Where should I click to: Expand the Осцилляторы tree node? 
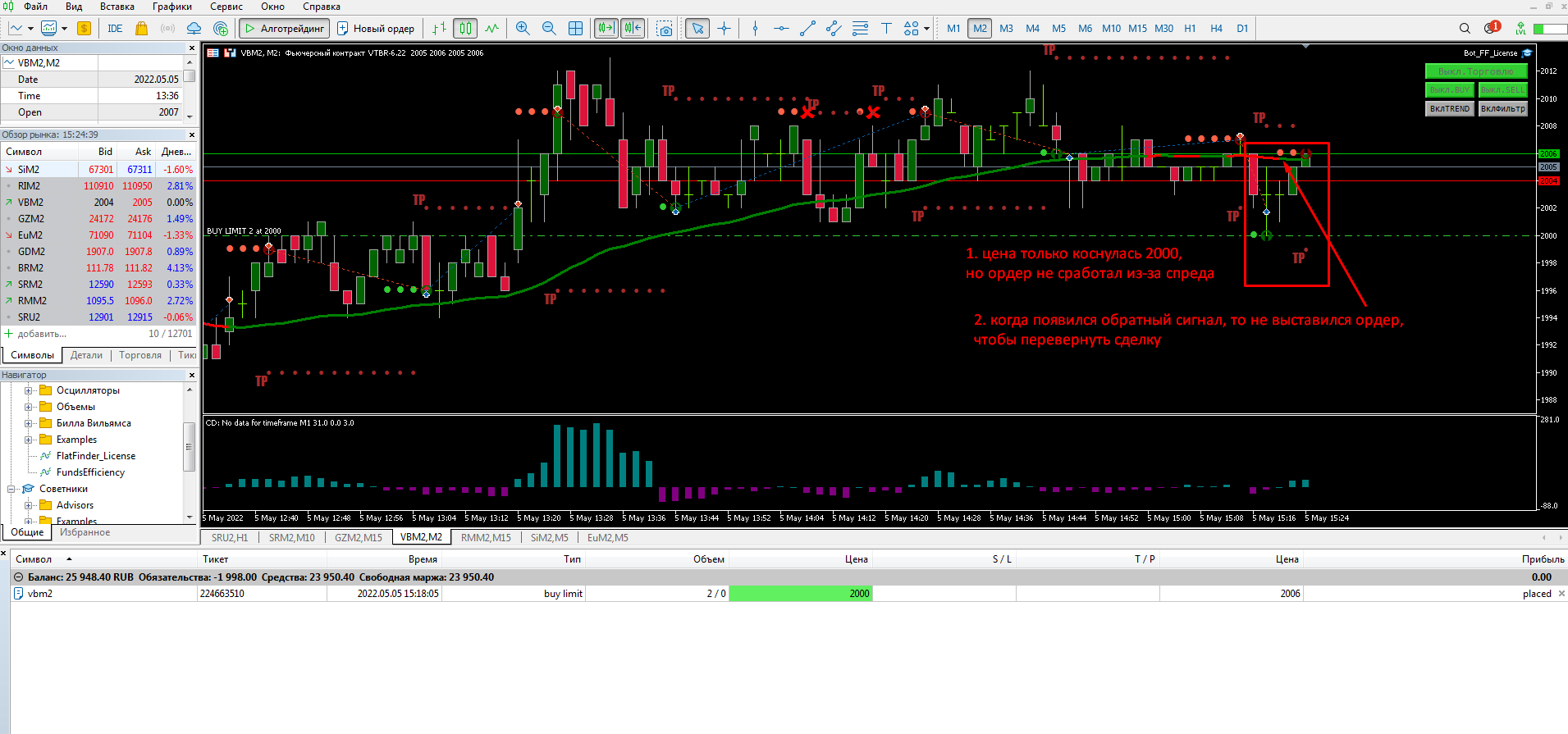(29, 390)
